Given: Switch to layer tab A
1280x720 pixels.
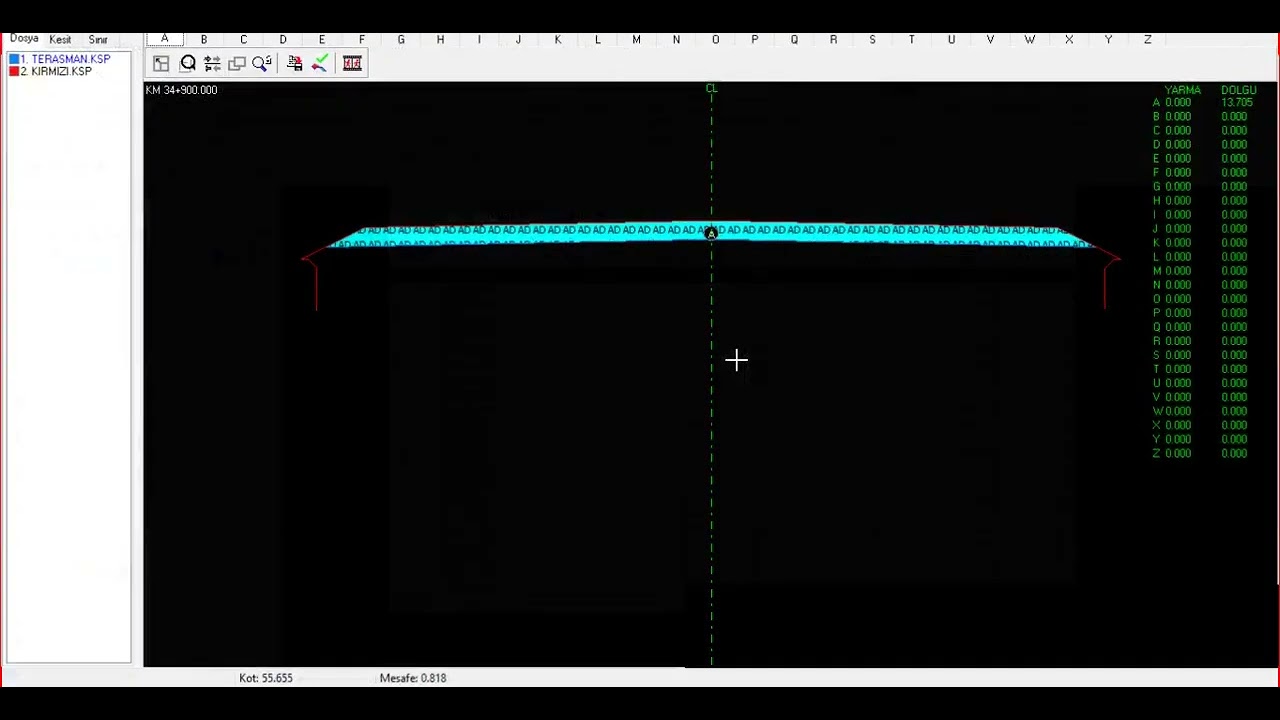Looking at the screenshot, I should (x=165, y=39).
